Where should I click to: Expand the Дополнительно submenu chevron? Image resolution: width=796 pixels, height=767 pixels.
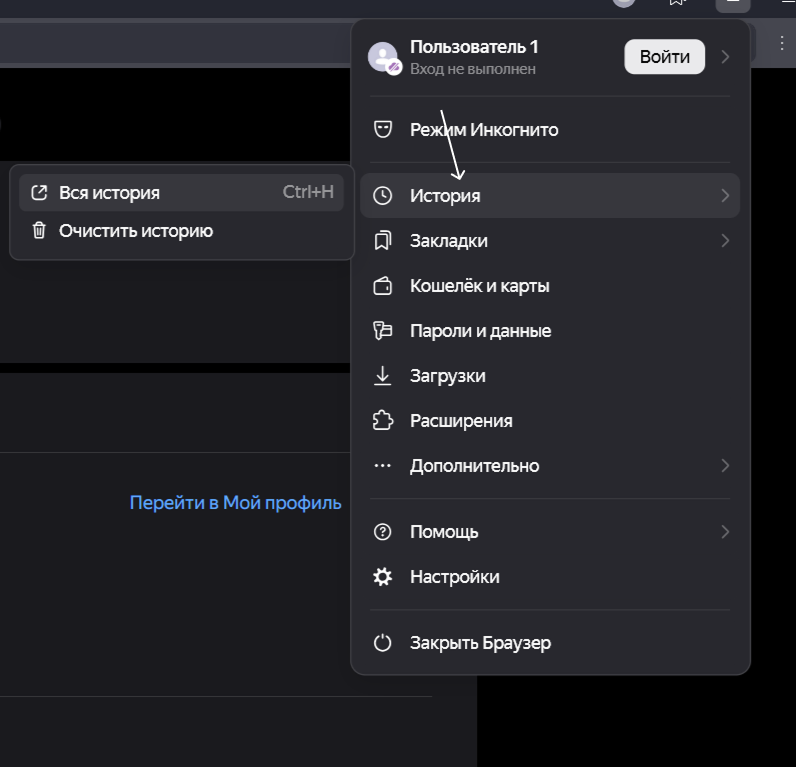pos(725,465)
